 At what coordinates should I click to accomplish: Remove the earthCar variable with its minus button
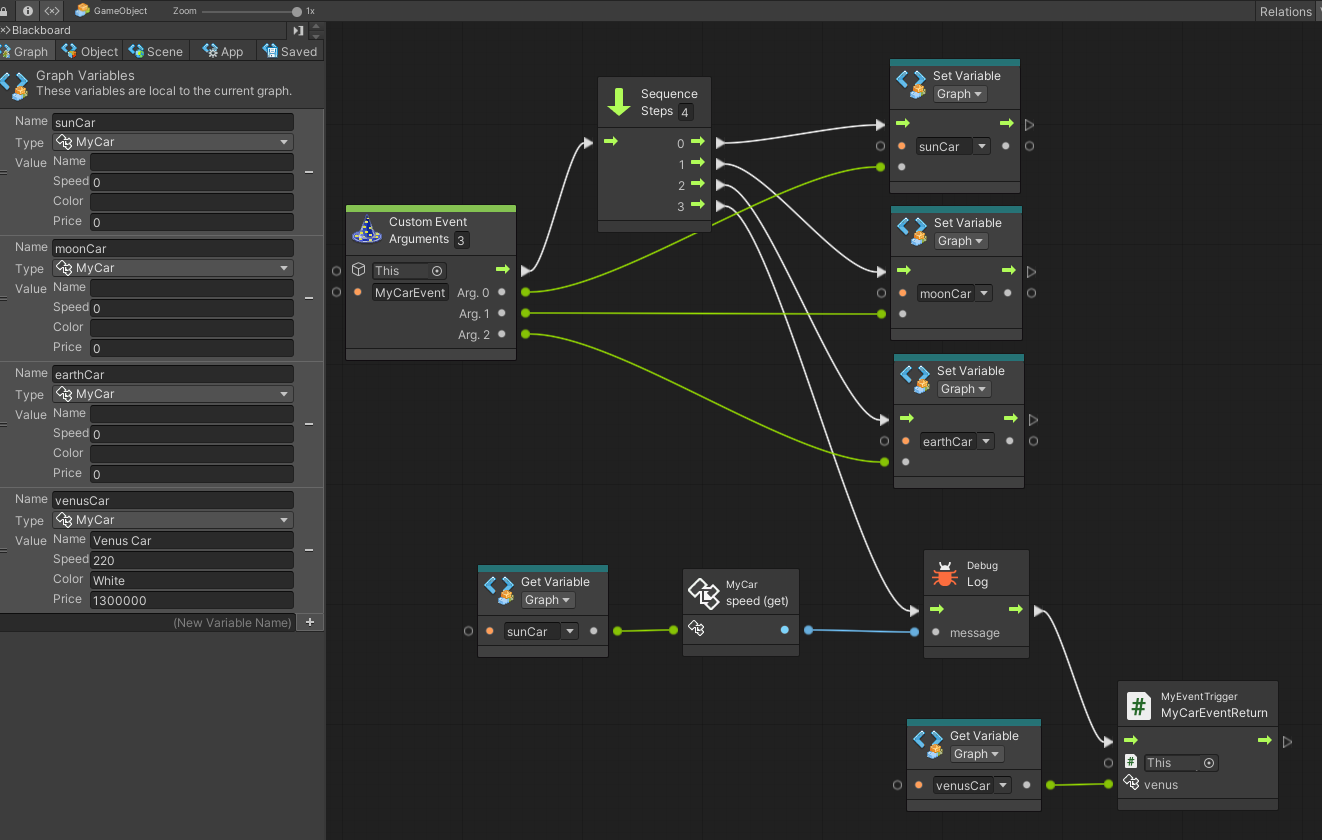click(309, 424)
